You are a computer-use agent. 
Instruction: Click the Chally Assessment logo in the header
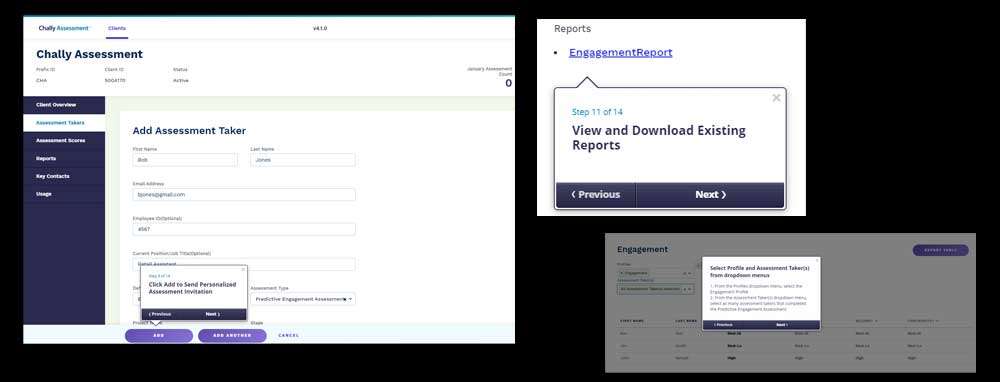64,28
